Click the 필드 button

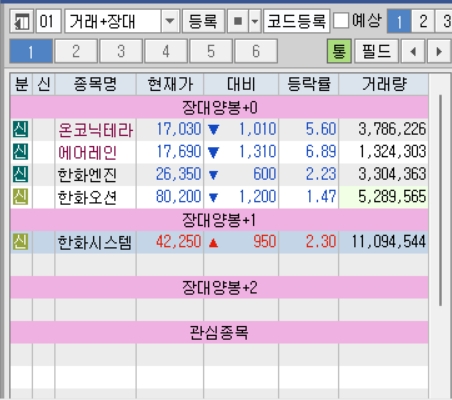pyautogui.click(x=376, y=51)
